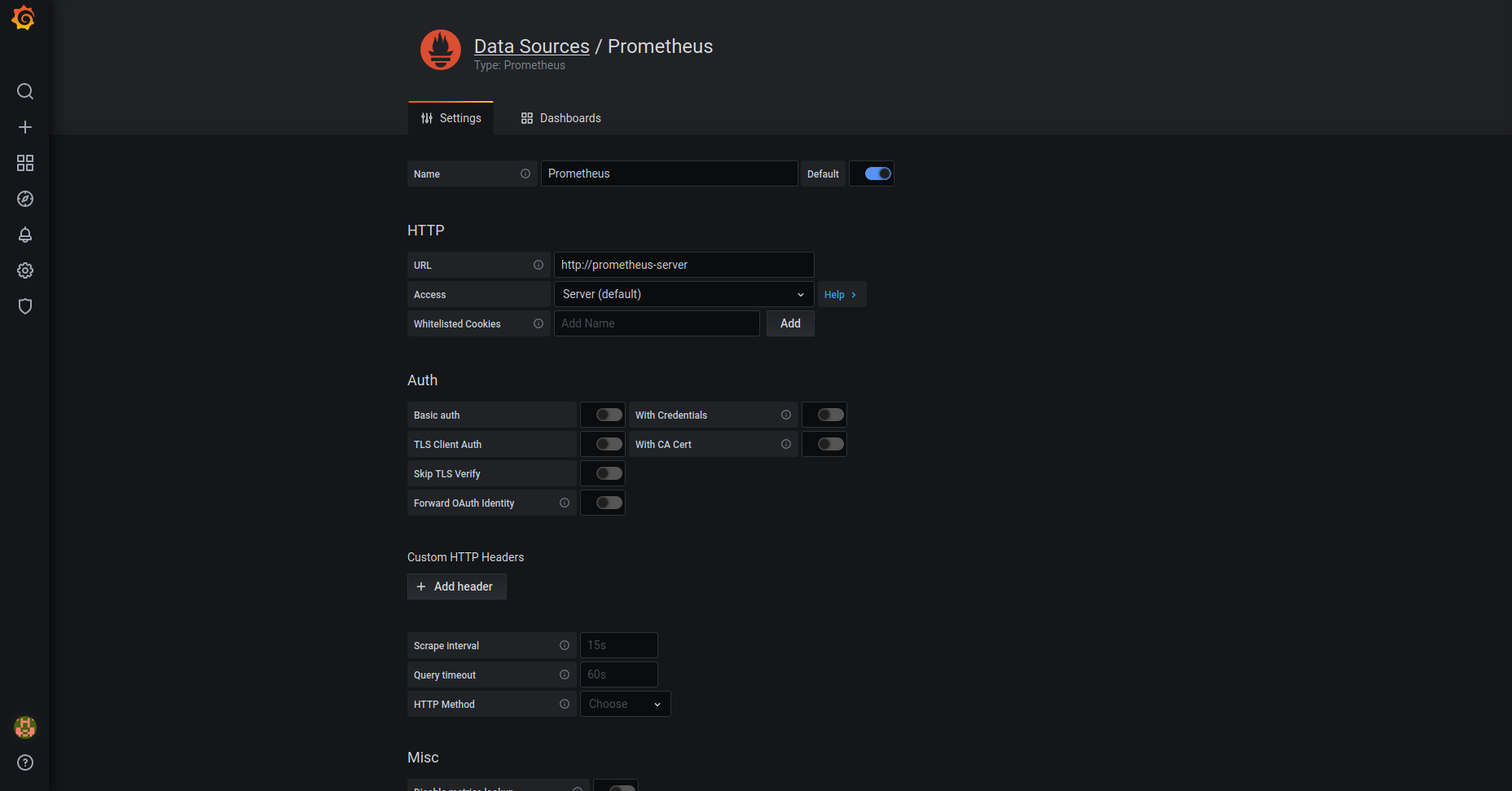Open the Configuration gear icon
This screenshot has height=791, width=1512.
[25, 270]
